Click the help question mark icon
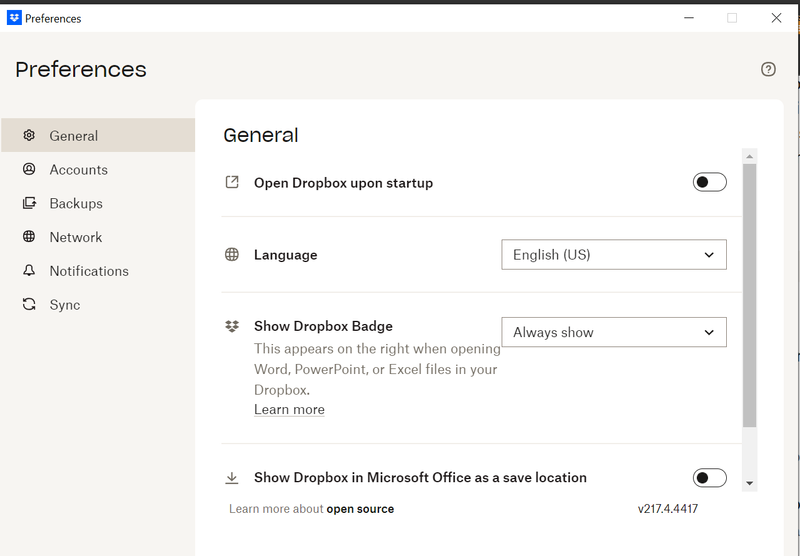This screenshot has width=800, height=556. (768, 69)
